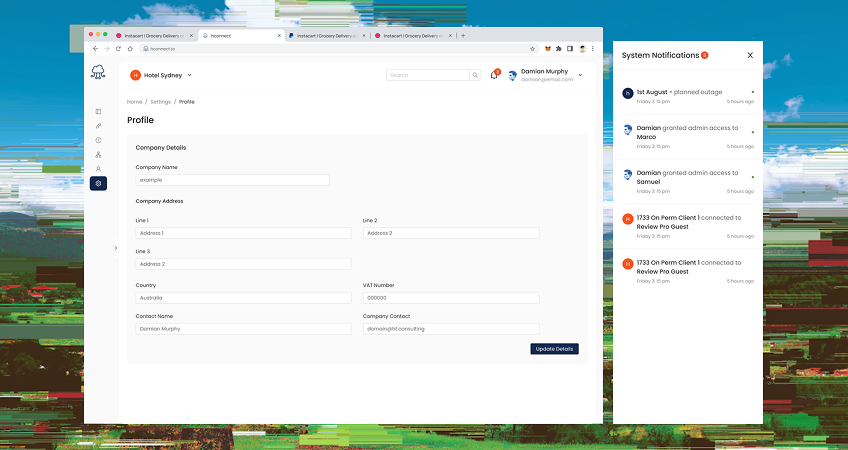This screenshot has height=450, width=848.
Task: Open the MetaMask fox extension
Action: click(x=547, y=49)
